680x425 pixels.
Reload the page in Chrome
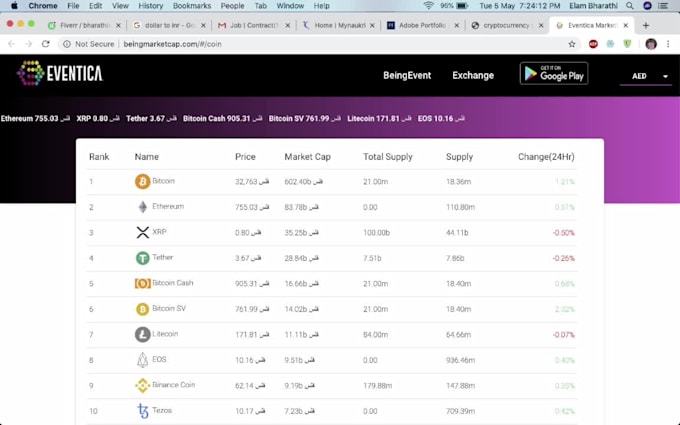pos(46,44)
